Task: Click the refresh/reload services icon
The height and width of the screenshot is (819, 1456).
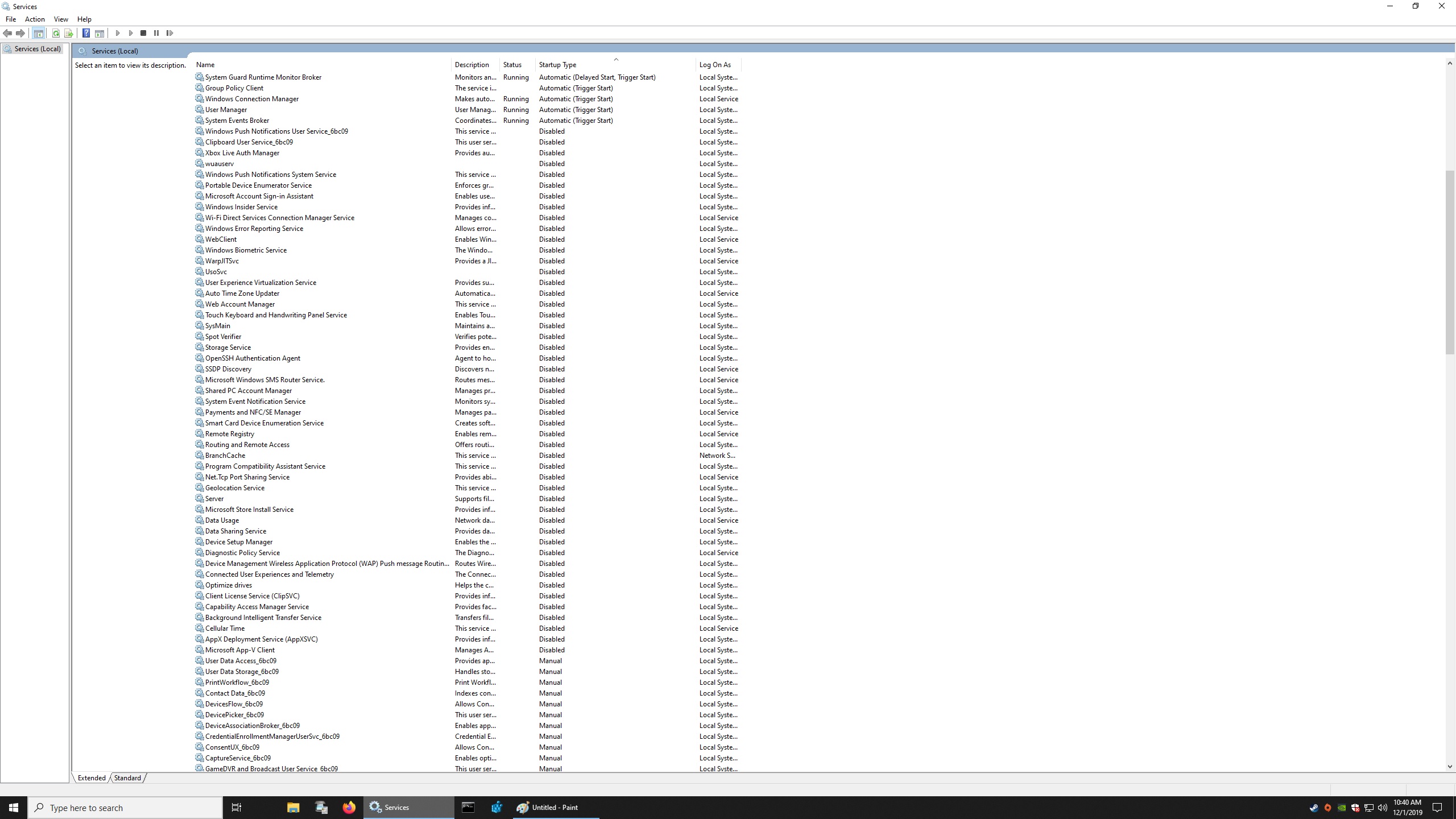Action: click(x=55, y=33)
